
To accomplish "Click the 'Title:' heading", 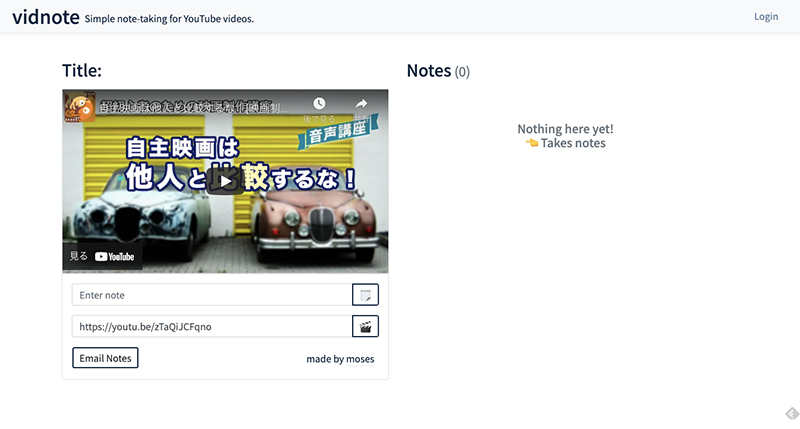I will click(82, 70).
